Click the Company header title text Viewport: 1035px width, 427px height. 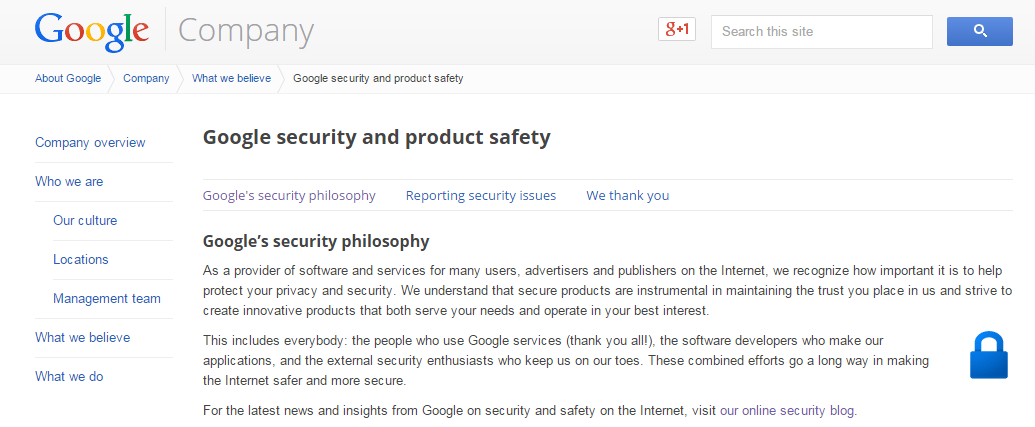pyautogui.click(x=246, y=31)
